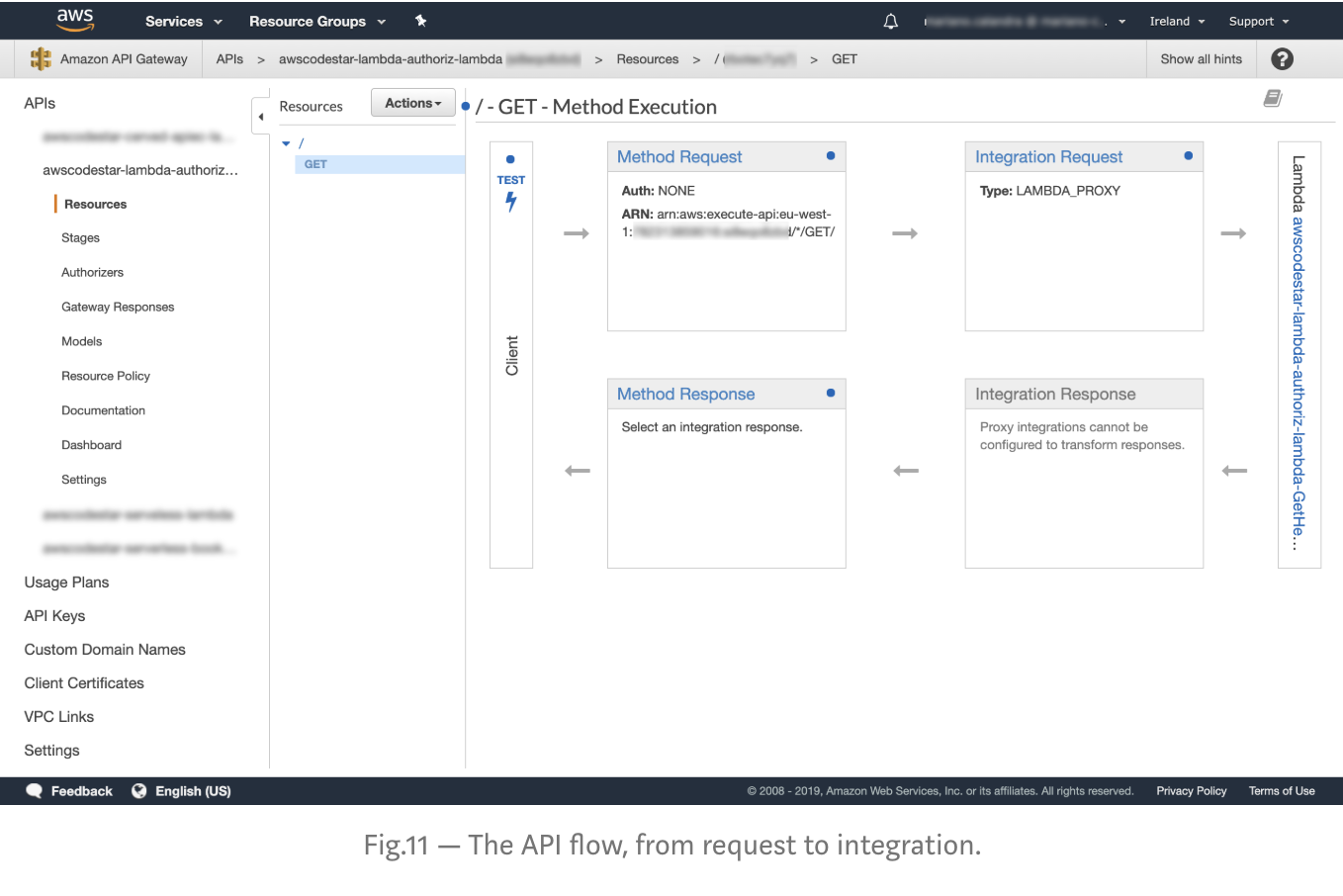The width and height of the screenshot is (1343, 896).
Task: Change language via English (US)
Action: tap(193, 791)
